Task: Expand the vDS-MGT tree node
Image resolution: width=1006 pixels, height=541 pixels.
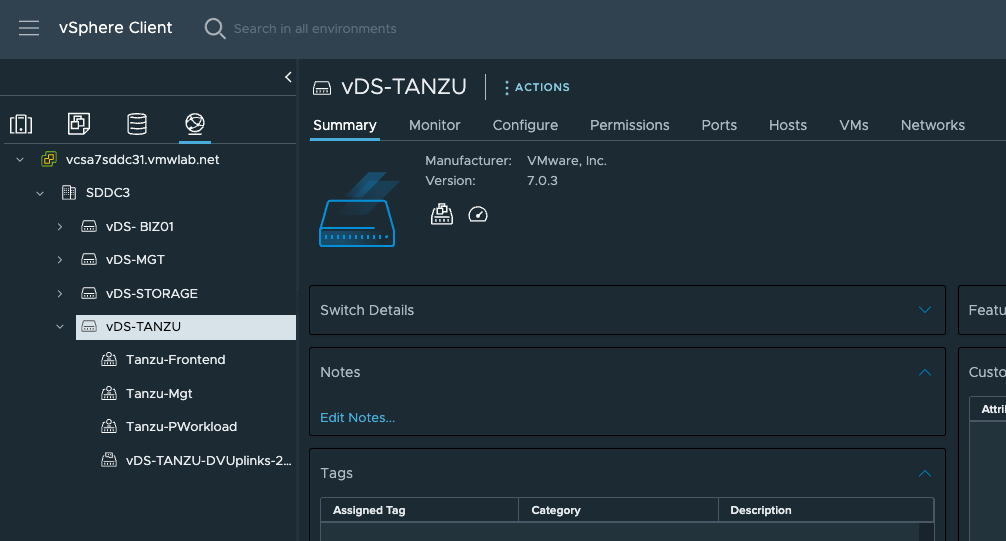Action: pos(60,259)
